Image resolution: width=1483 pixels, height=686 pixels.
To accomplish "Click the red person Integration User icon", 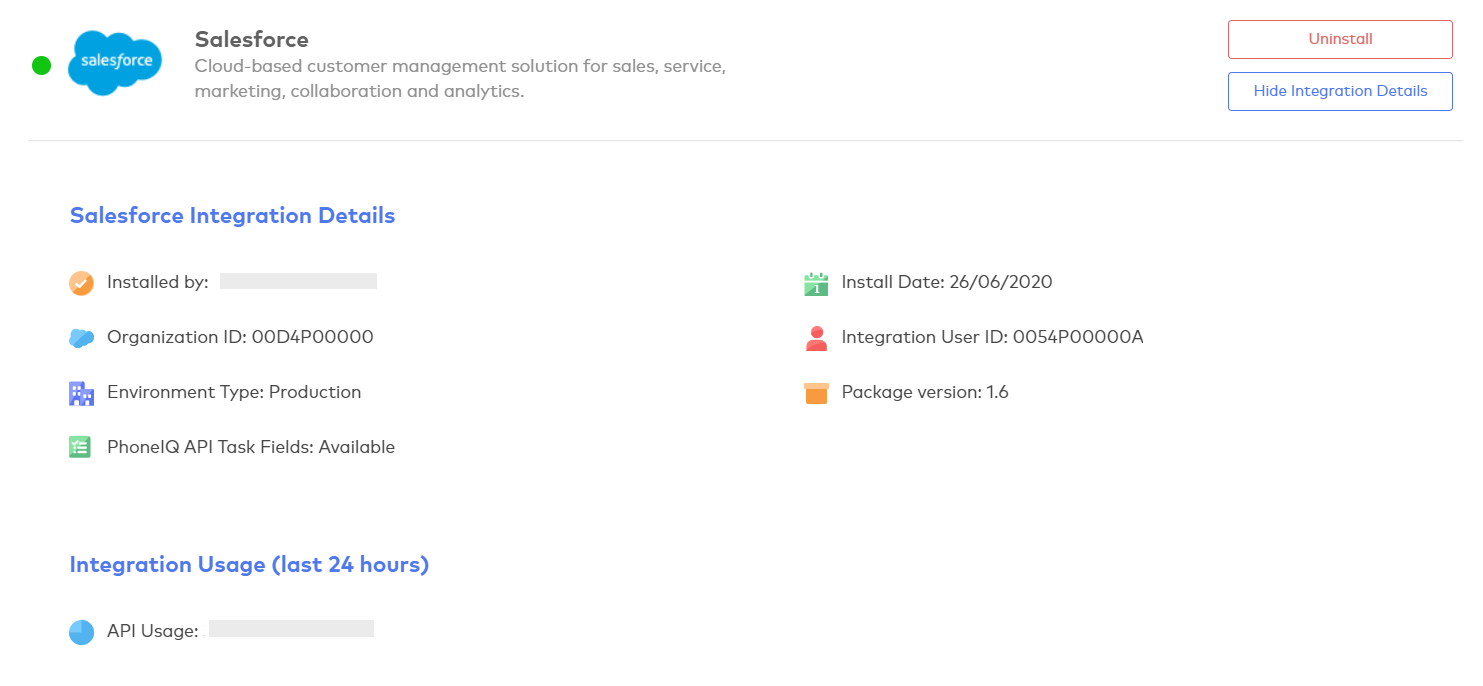I will click(816, 338).
